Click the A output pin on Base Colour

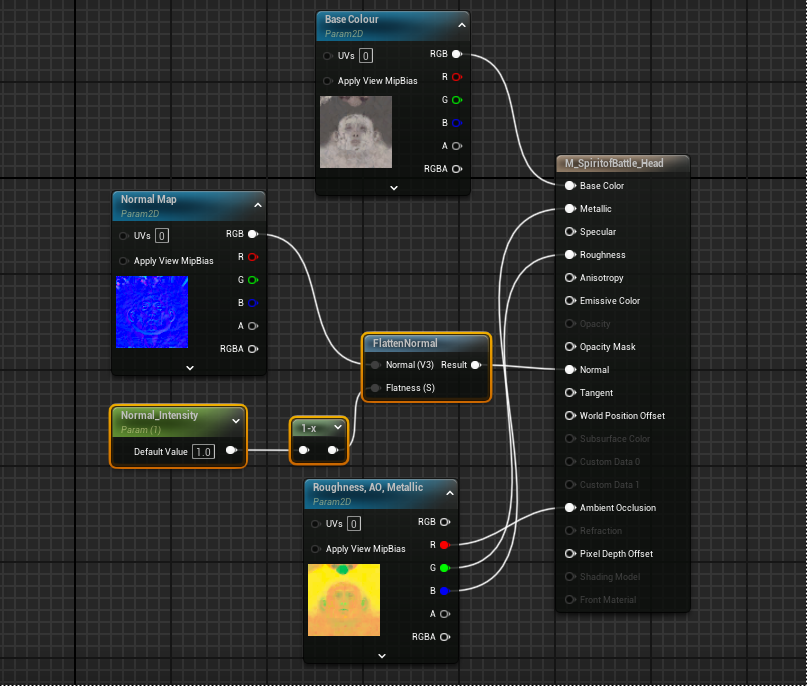[457, 146]
